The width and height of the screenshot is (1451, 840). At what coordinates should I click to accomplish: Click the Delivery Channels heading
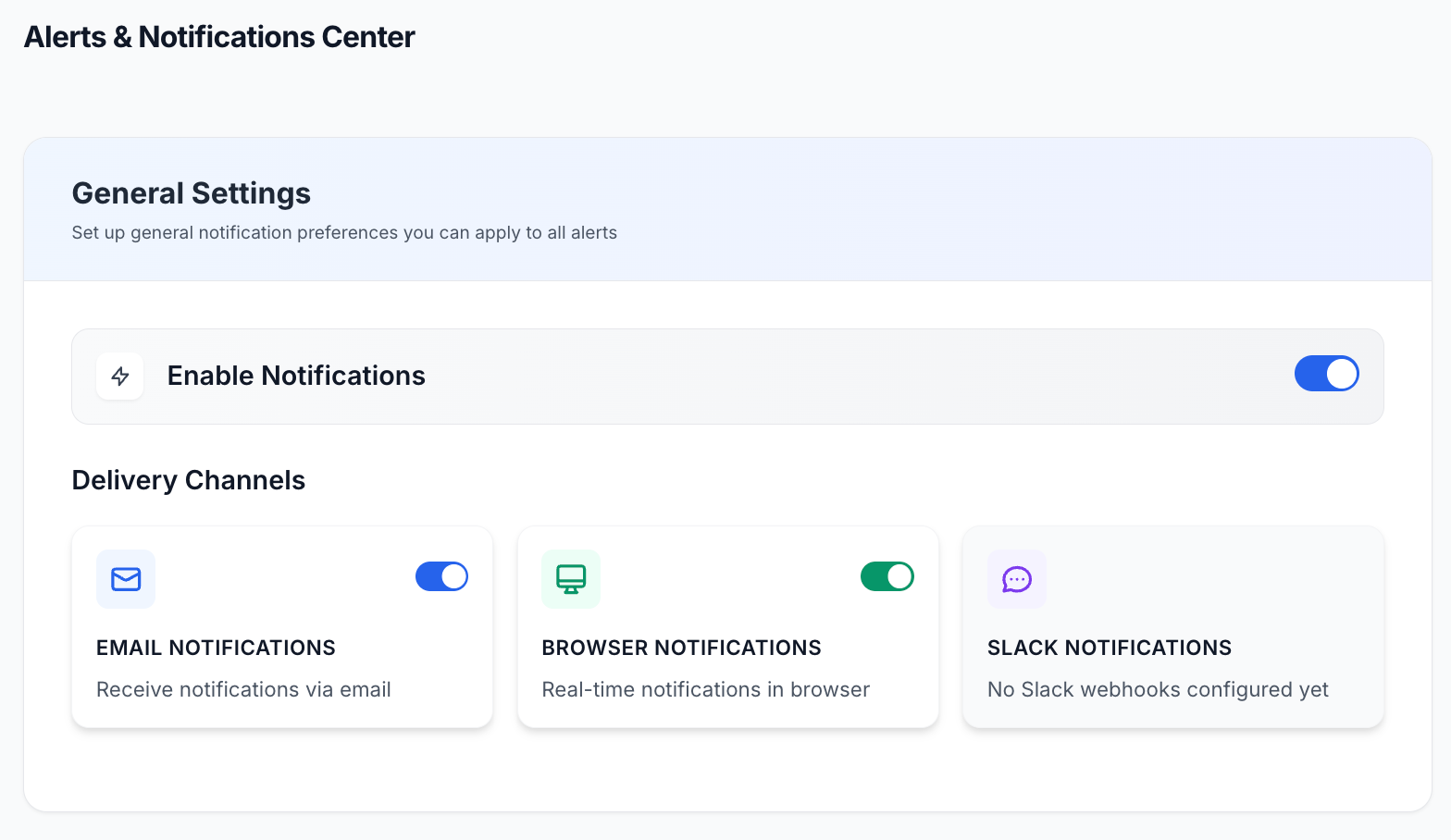click(189, 480)
